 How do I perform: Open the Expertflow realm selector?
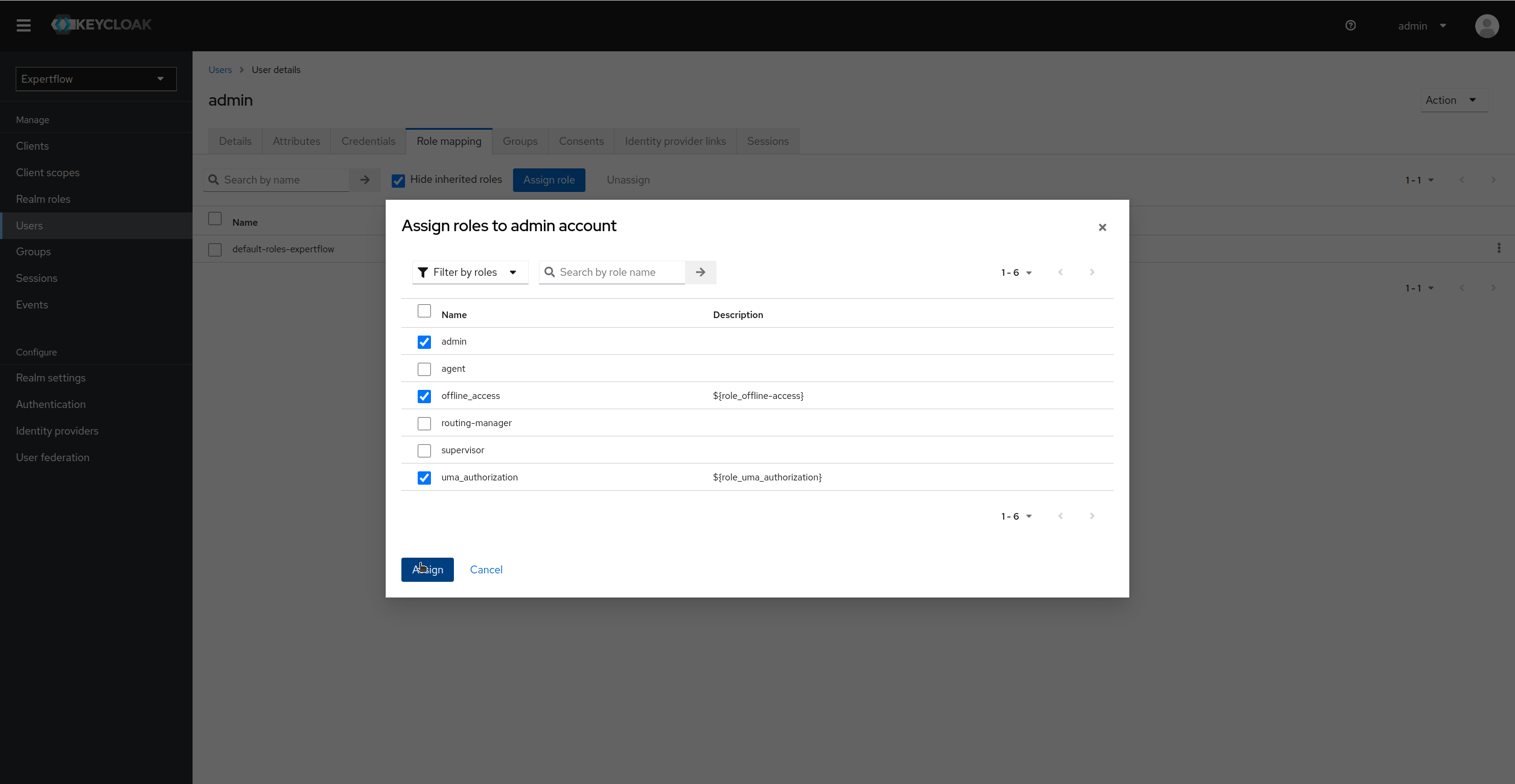(x=95, y=78)
